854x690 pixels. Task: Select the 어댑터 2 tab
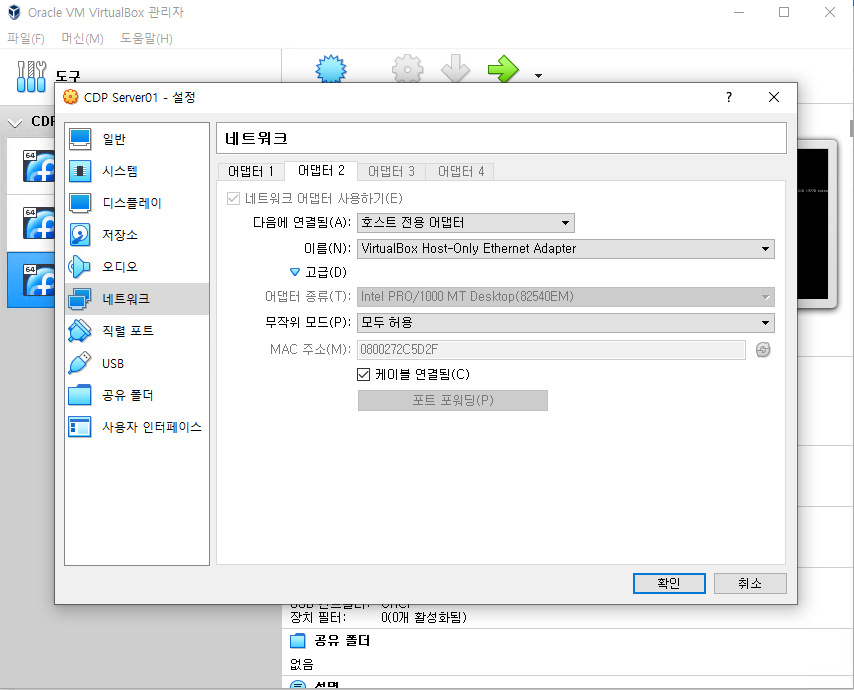(x=321, y=171)
